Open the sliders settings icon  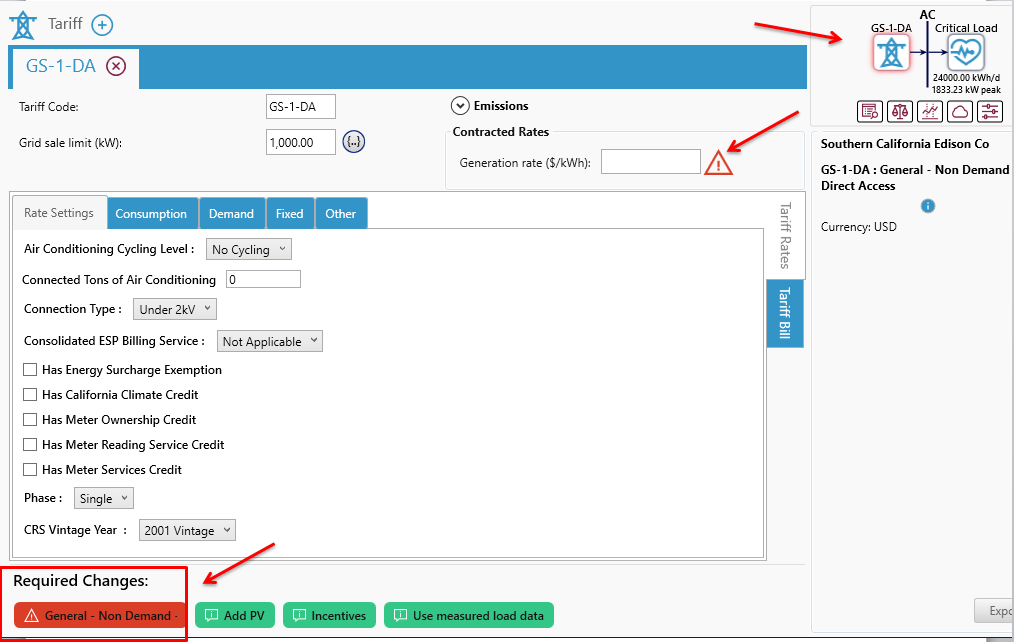(990, 111)
